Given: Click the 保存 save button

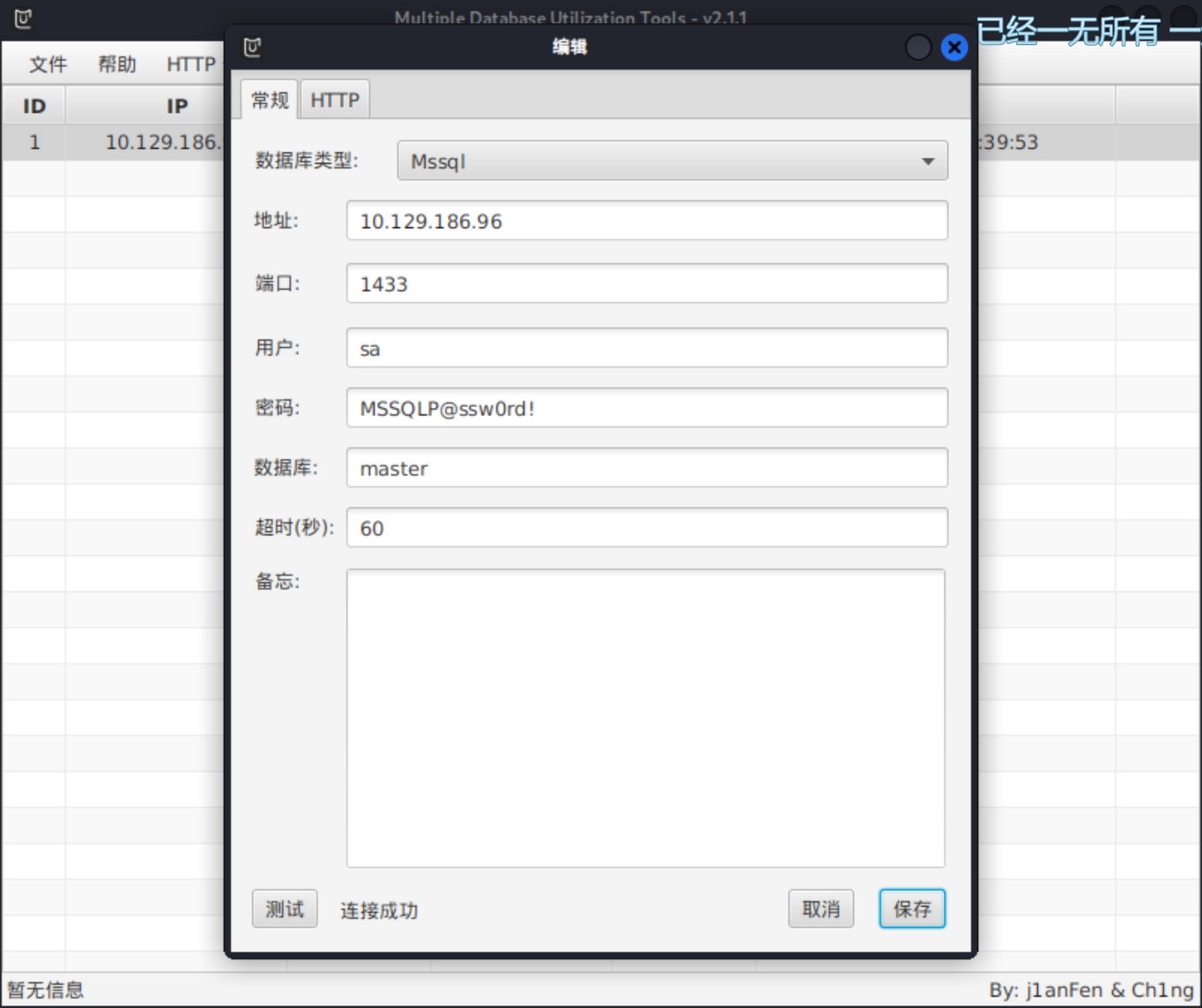Looking at the screenshot, I should pos(912,909).
